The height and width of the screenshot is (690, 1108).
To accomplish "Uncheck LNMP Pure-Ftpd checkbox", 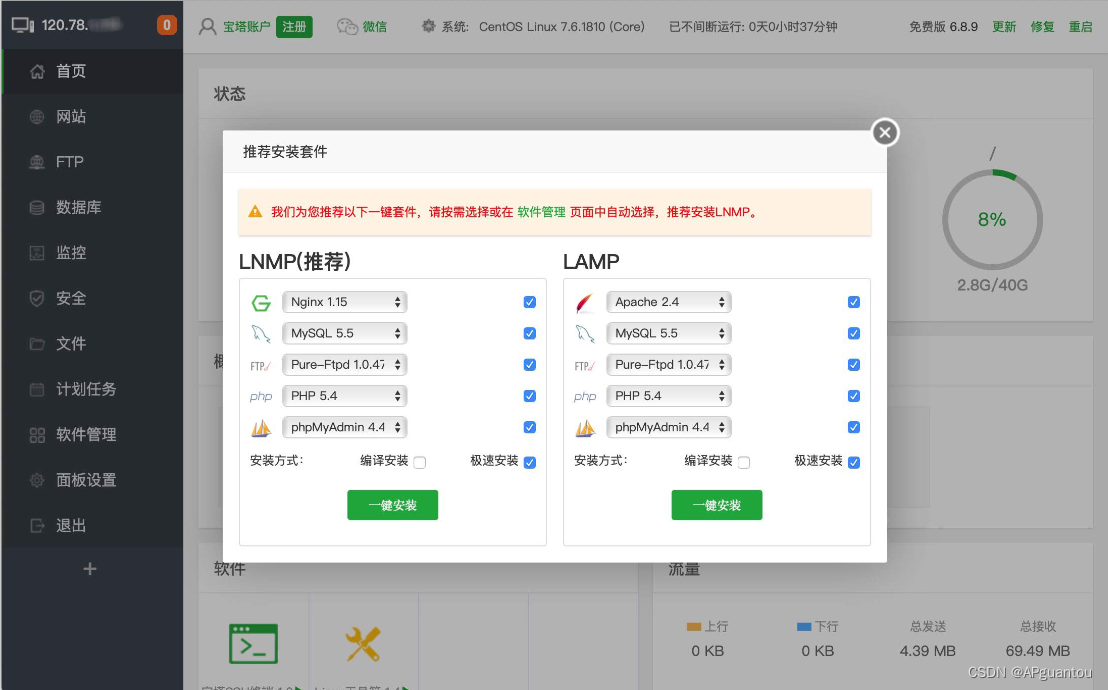I will (x=529, y=365).
